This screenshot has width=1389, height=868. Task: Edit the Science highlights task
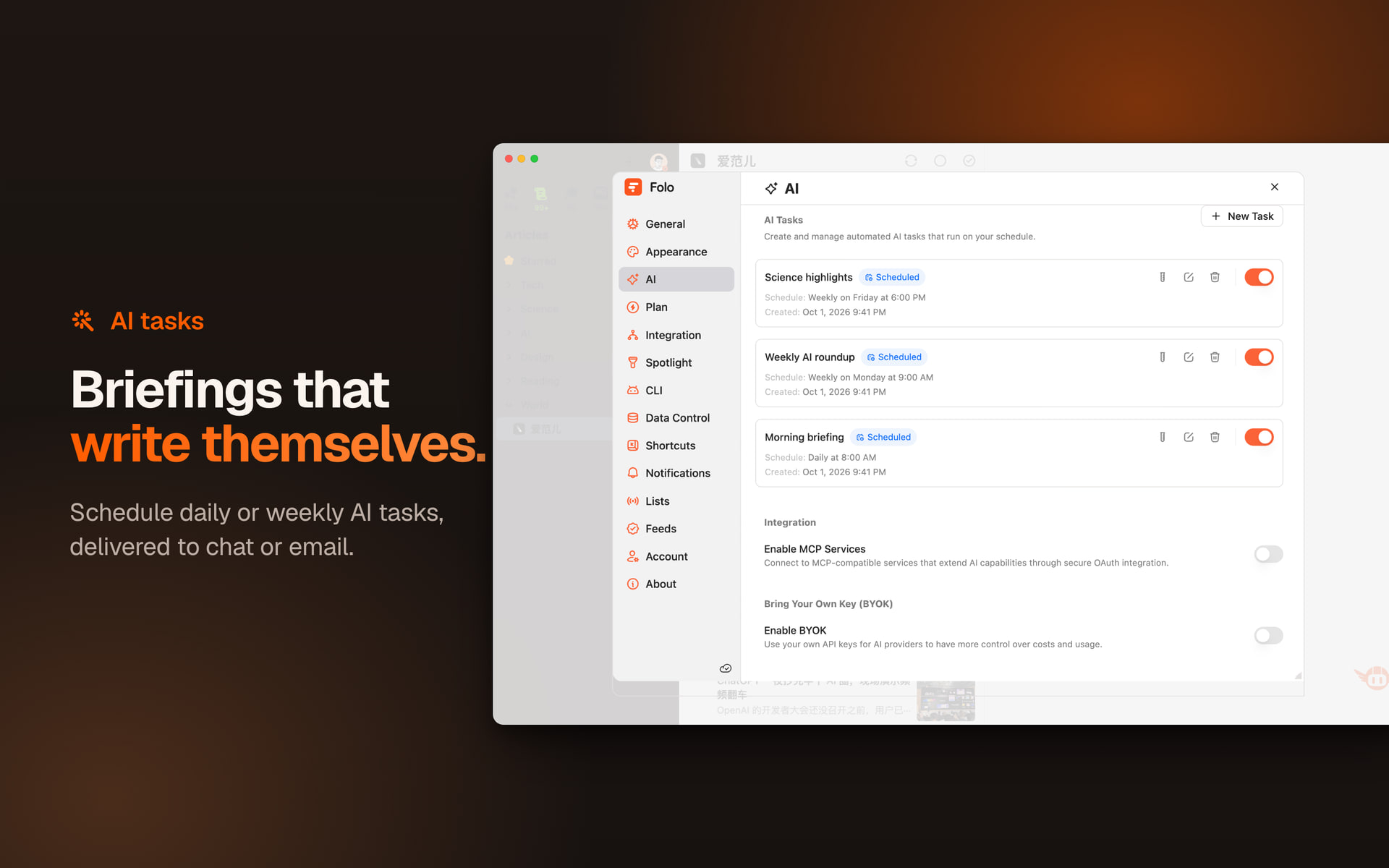(1189, 277)
